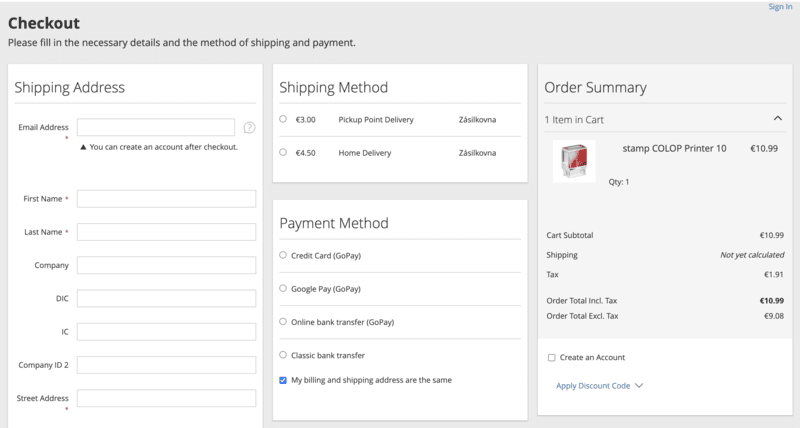The height and width of the screenshot is (428, 800).
Task: Click the Company text field
Action: coord(166,265)
